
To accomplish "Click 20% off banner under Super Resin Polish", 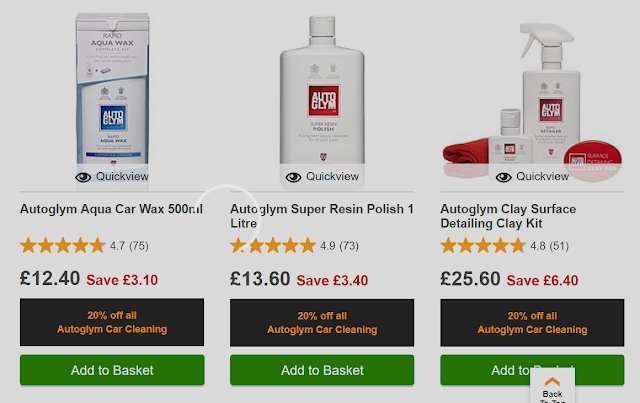I will [322, 323].
